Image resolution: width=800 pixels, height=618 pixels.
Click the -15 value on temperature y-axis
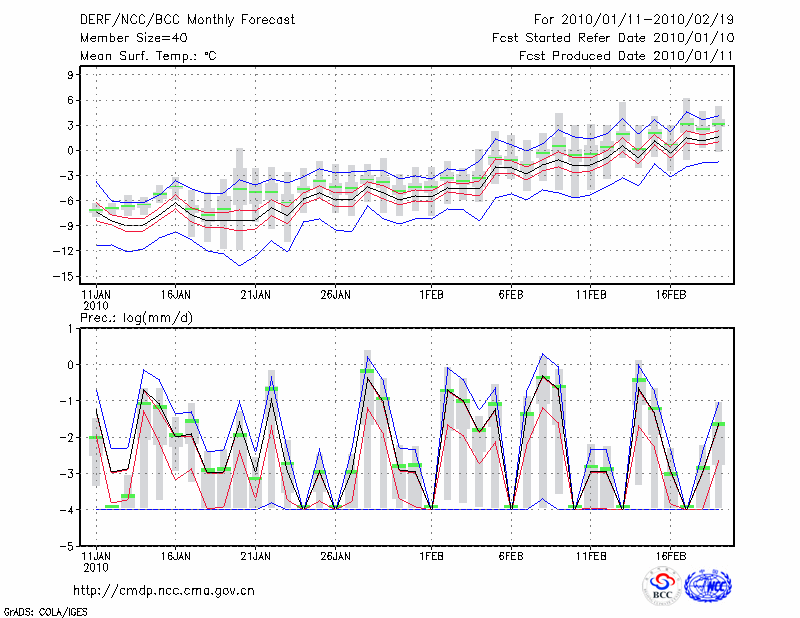point(66,277)
